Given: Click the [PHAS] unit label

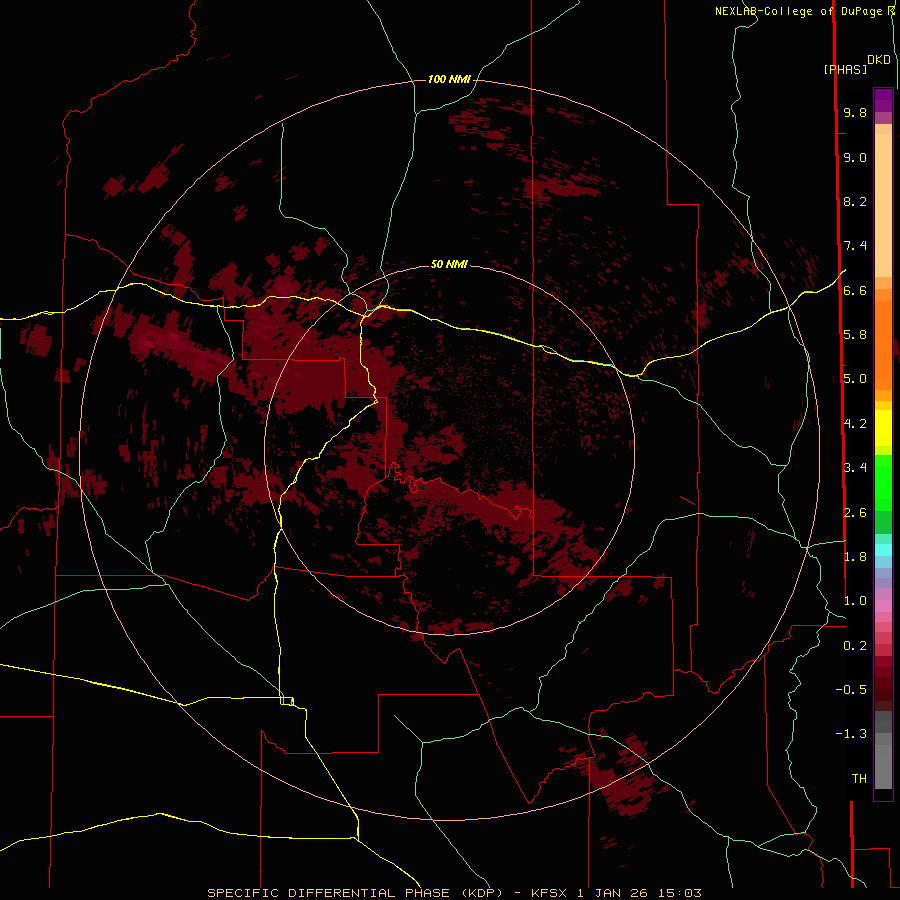Looking at the screenshot, I should pyautogui.click(x=845, y=69).
